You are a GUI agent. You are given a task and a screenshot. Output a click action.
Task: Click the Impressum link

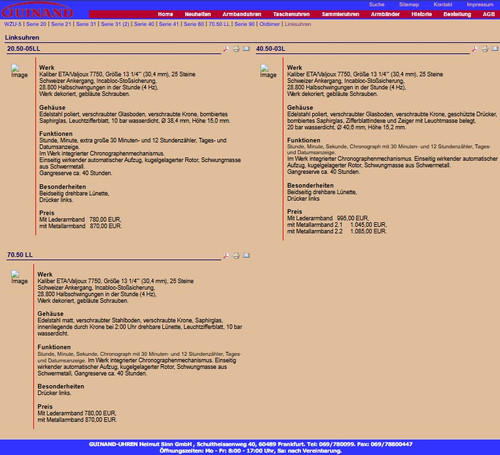[480, 5]
